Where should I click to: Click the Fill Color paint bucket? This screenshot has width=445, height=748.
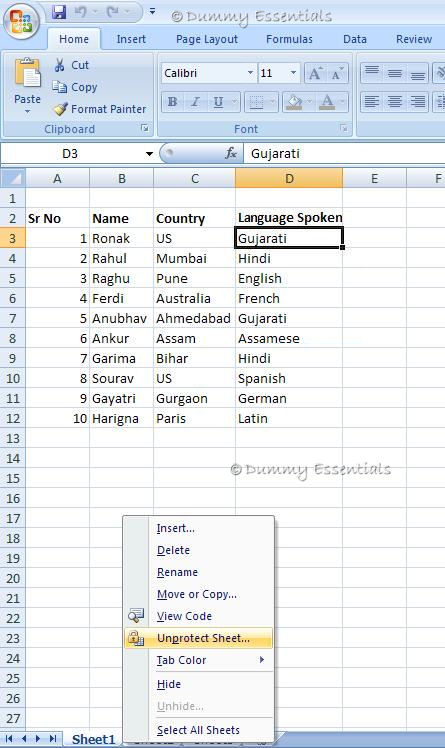[294, 102]
